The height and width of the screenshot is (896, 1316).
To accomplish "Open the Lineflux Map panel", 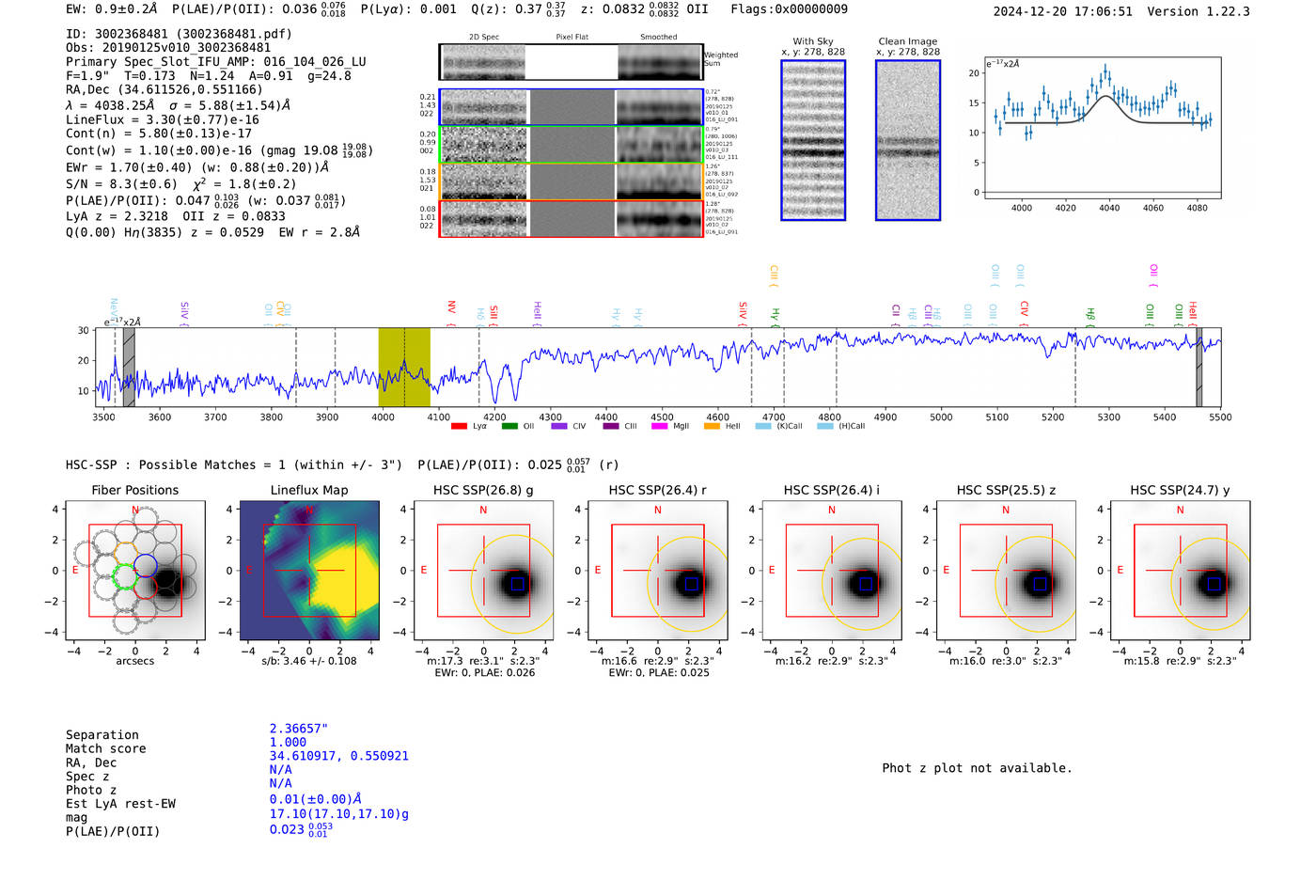I will tap(309, 570).
